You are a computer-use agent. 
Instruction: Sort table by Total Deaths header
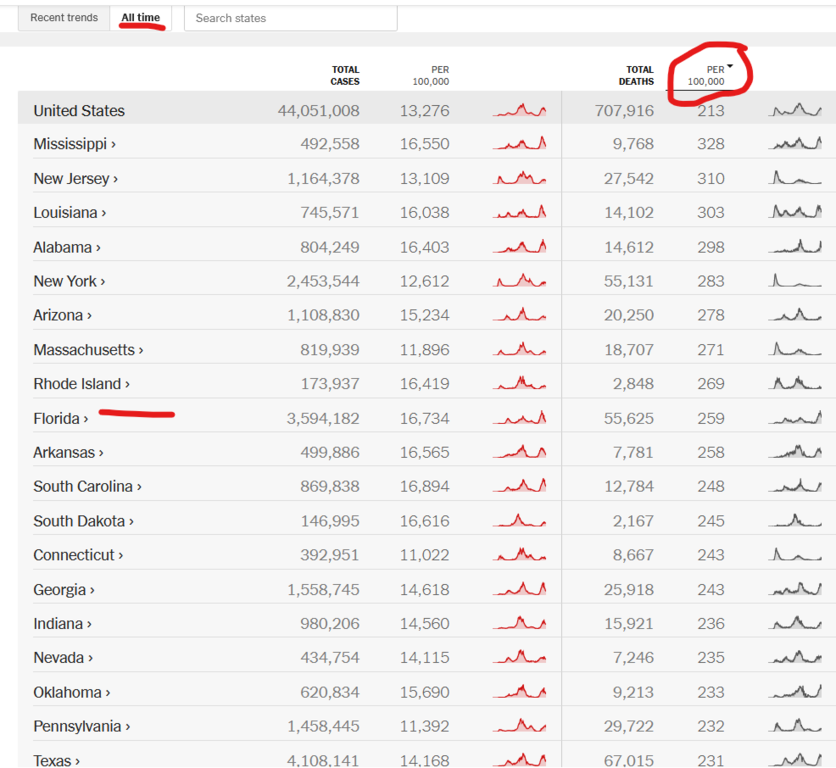[x=635, y=75]
